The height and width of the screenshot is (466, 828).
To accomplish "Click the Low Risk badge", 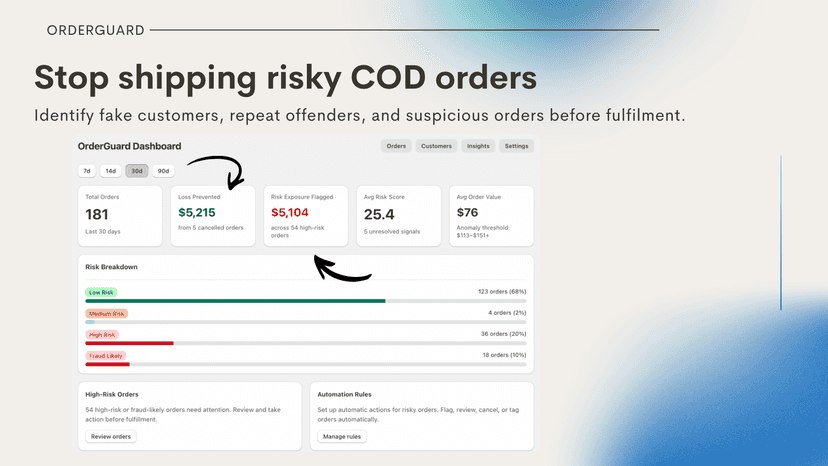I will click(101, 292).
